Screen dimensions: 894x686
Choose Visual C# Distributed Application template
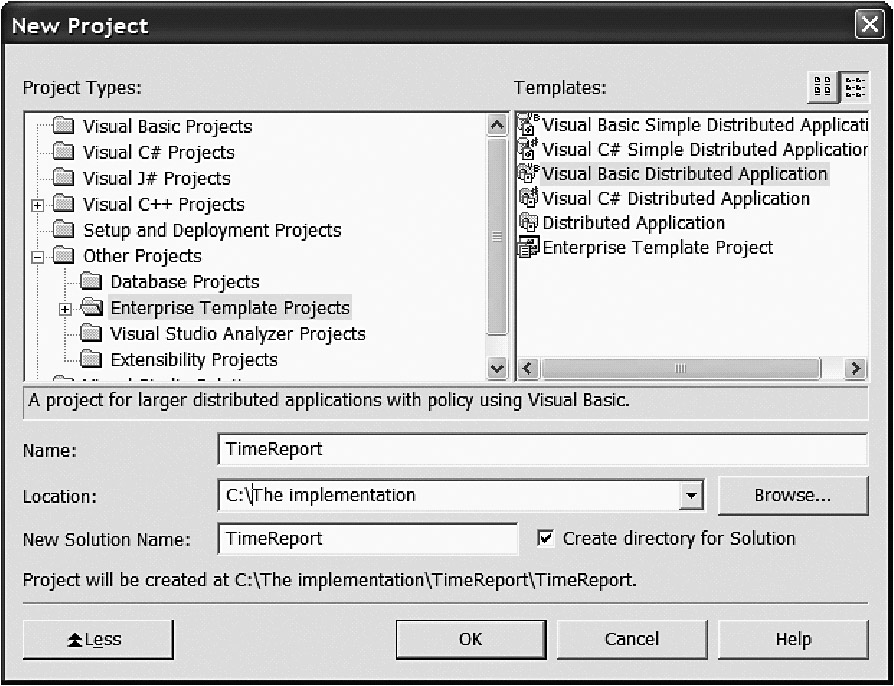[x=675, y=199]
